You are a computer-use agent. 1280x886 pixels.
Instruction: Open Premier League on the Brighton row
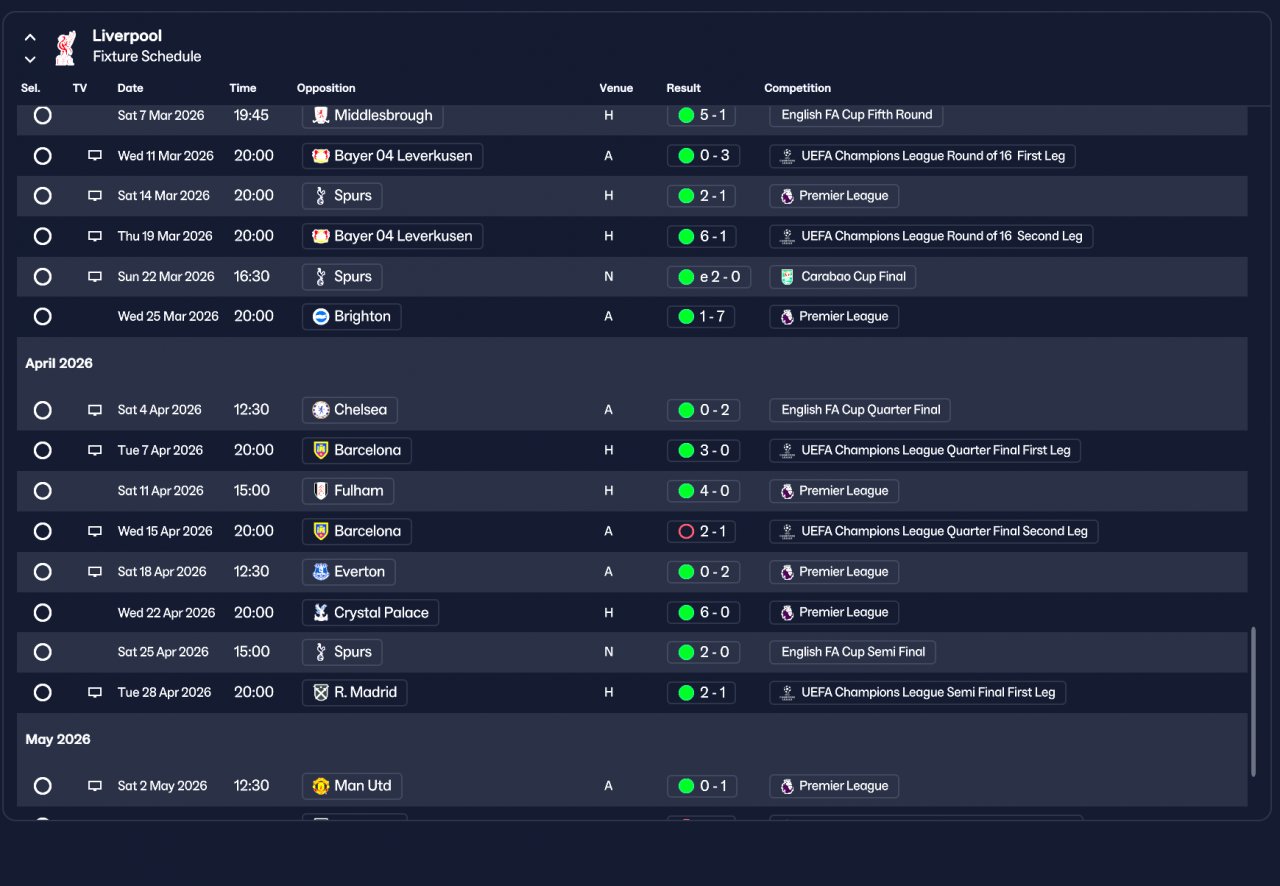(x=834, y=317)
